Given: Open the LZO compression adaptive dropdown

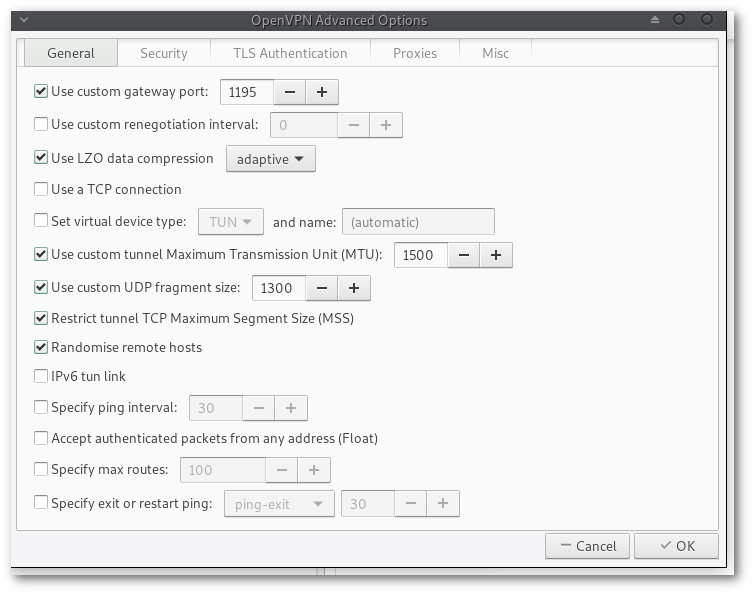Looking at the screenshot, I should (271, 159).
